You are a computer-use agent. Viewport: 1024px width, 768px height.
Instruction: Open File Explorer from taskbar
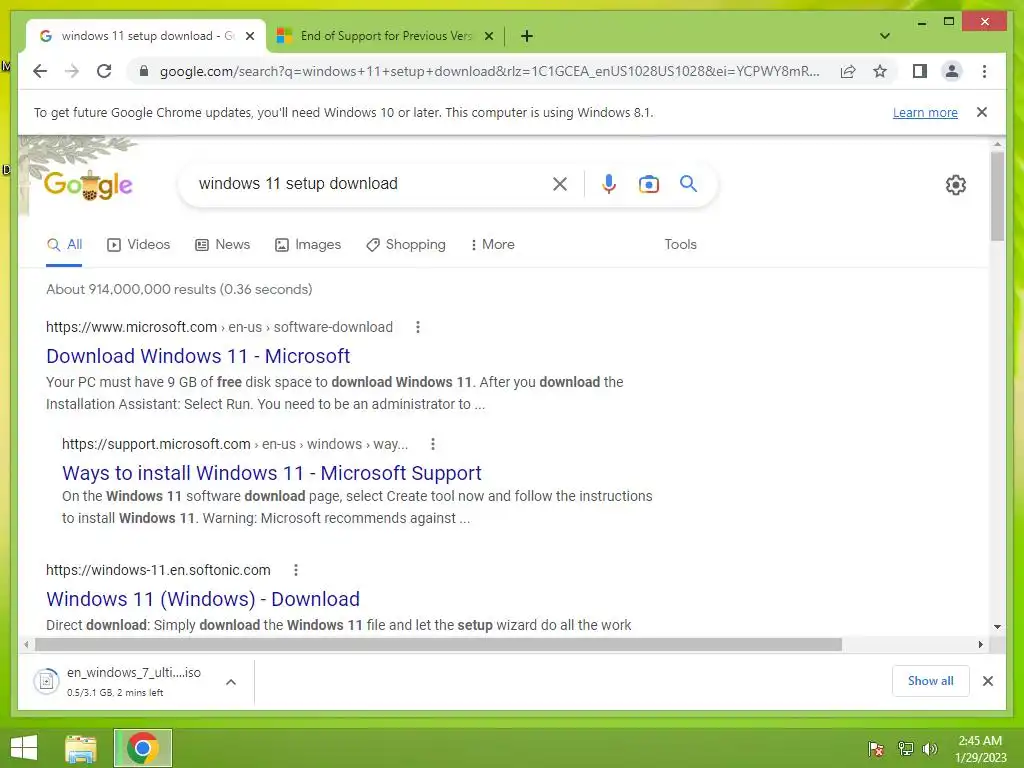(81, 748)
